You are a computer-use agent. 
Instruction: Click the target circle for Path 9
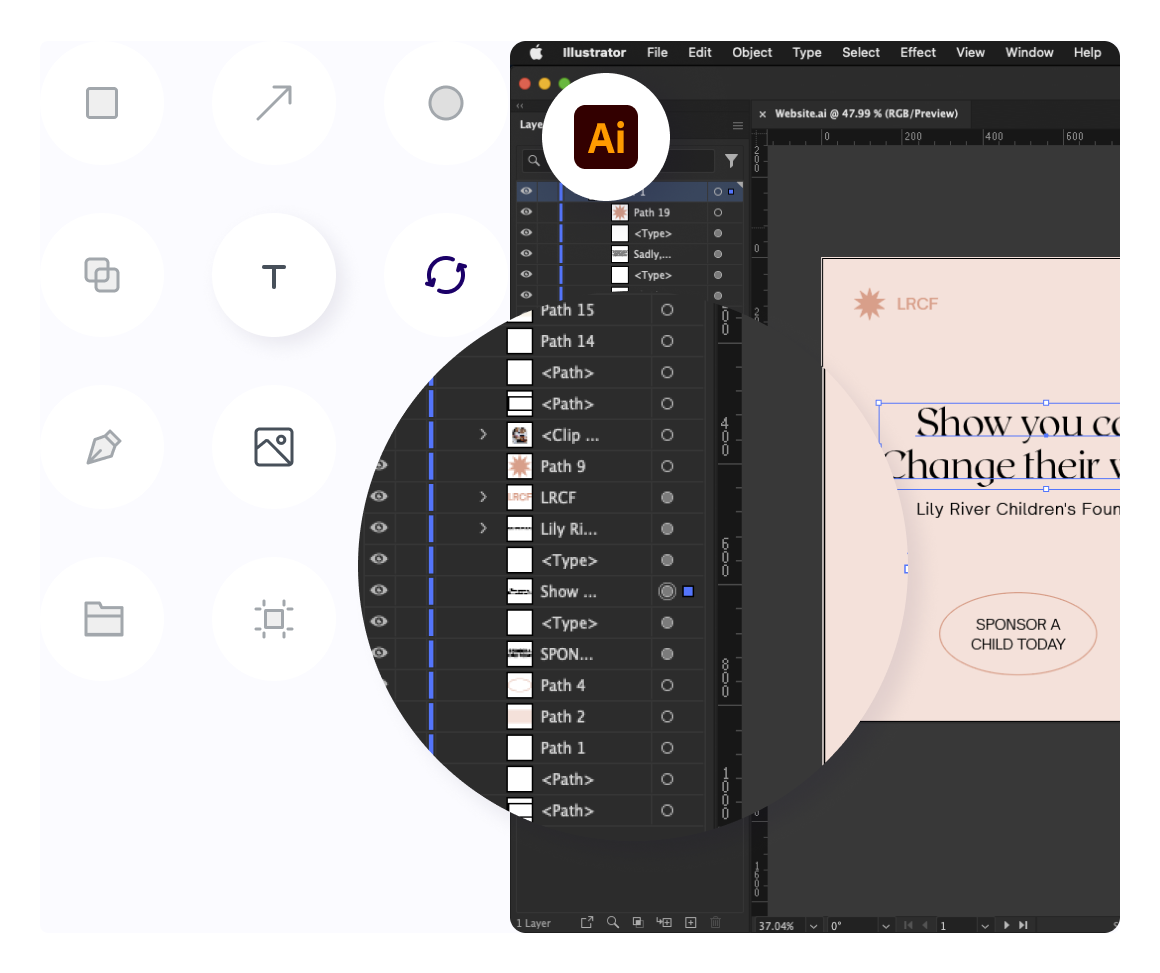point(667,466)
